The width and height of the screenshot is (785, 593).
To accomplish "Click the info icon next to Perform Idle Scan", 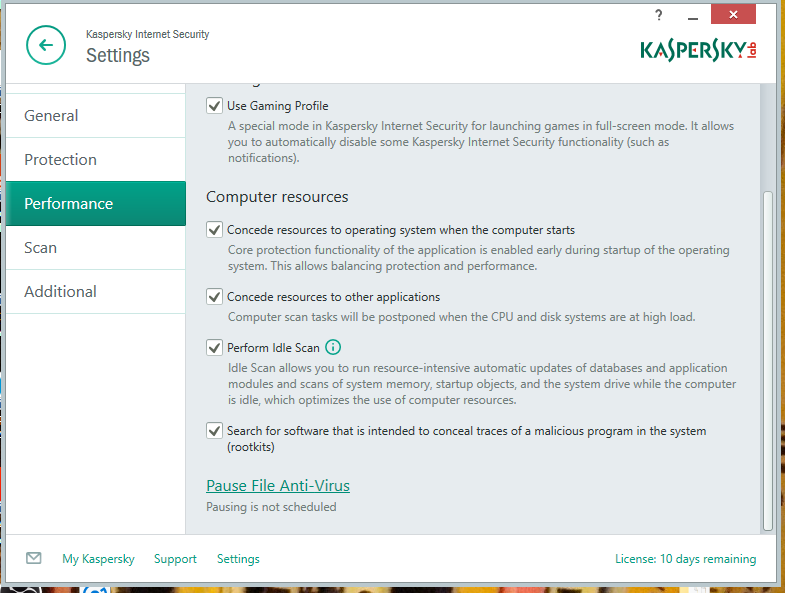I will (333, 347).
